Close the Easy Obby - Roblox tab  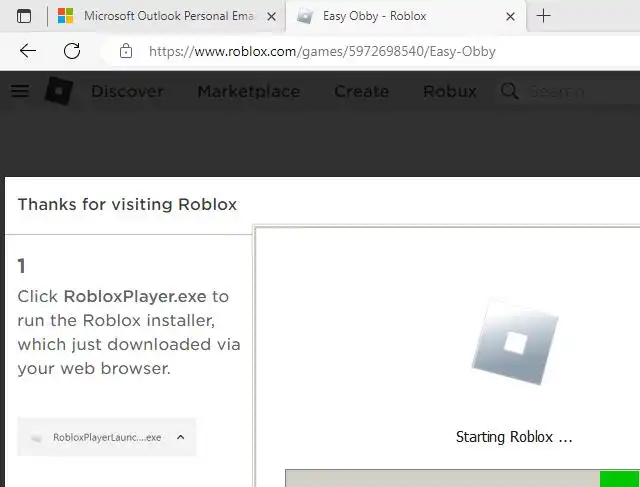pyautogui.click(x=510, y=17)
